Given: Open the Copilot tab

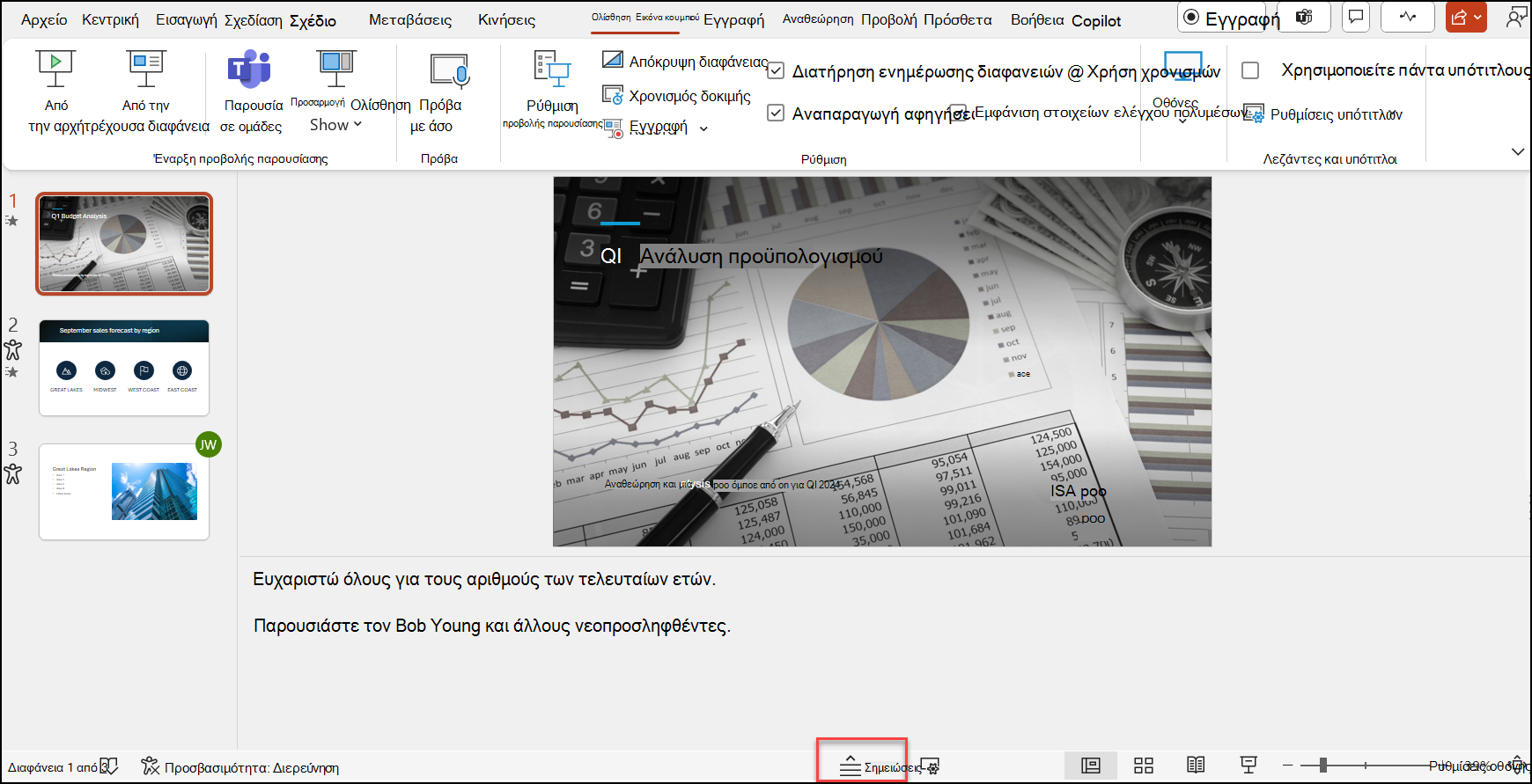Looking at the screenshot, I should pos(1096,20).
